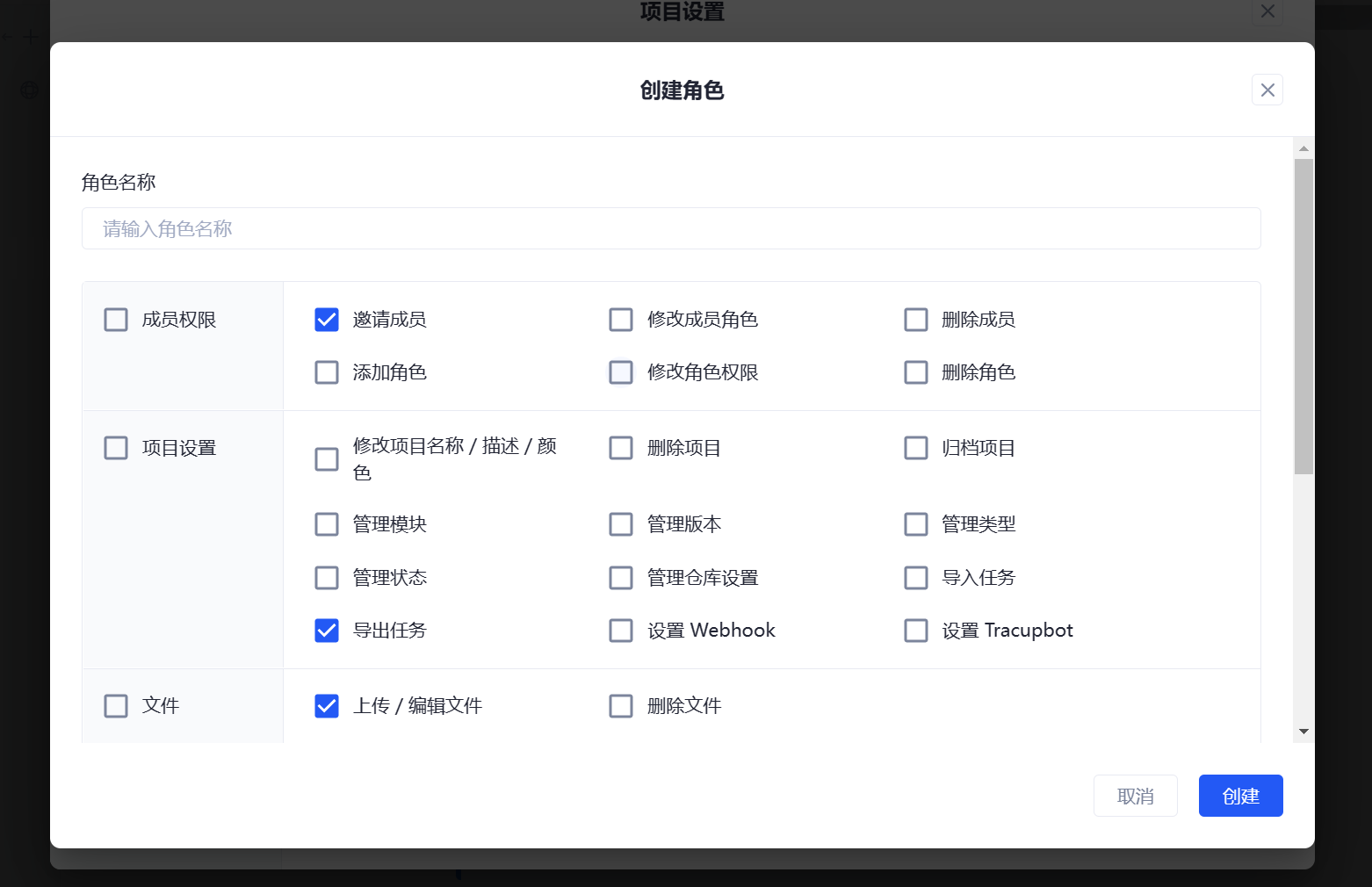Toggle the 项目设置 group checkbox

(x=116, y=448)
